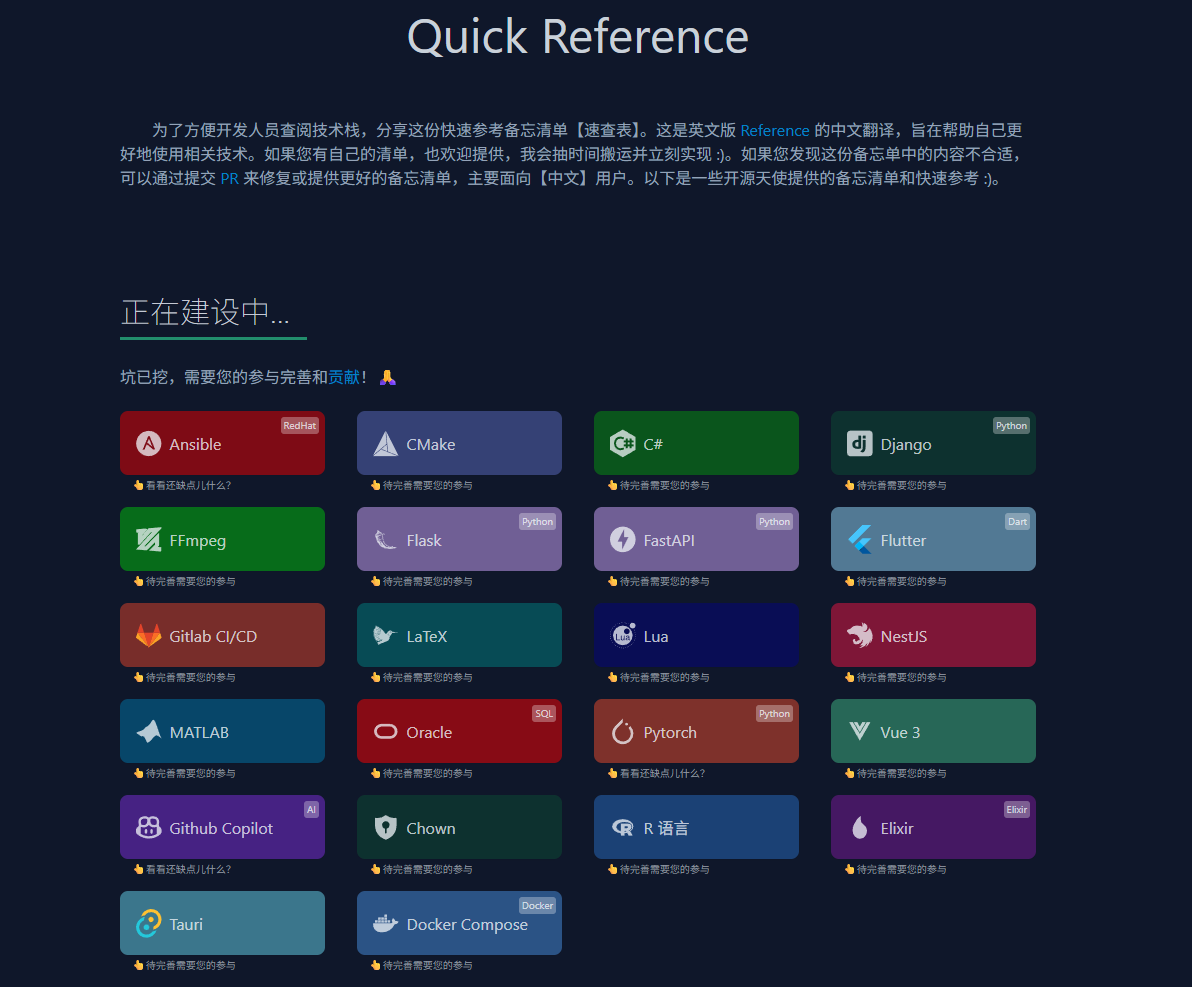The width and height of the screenshot is (1192, 987).
Task: Open the Docker Compose card
Action: tap(459, 923)
